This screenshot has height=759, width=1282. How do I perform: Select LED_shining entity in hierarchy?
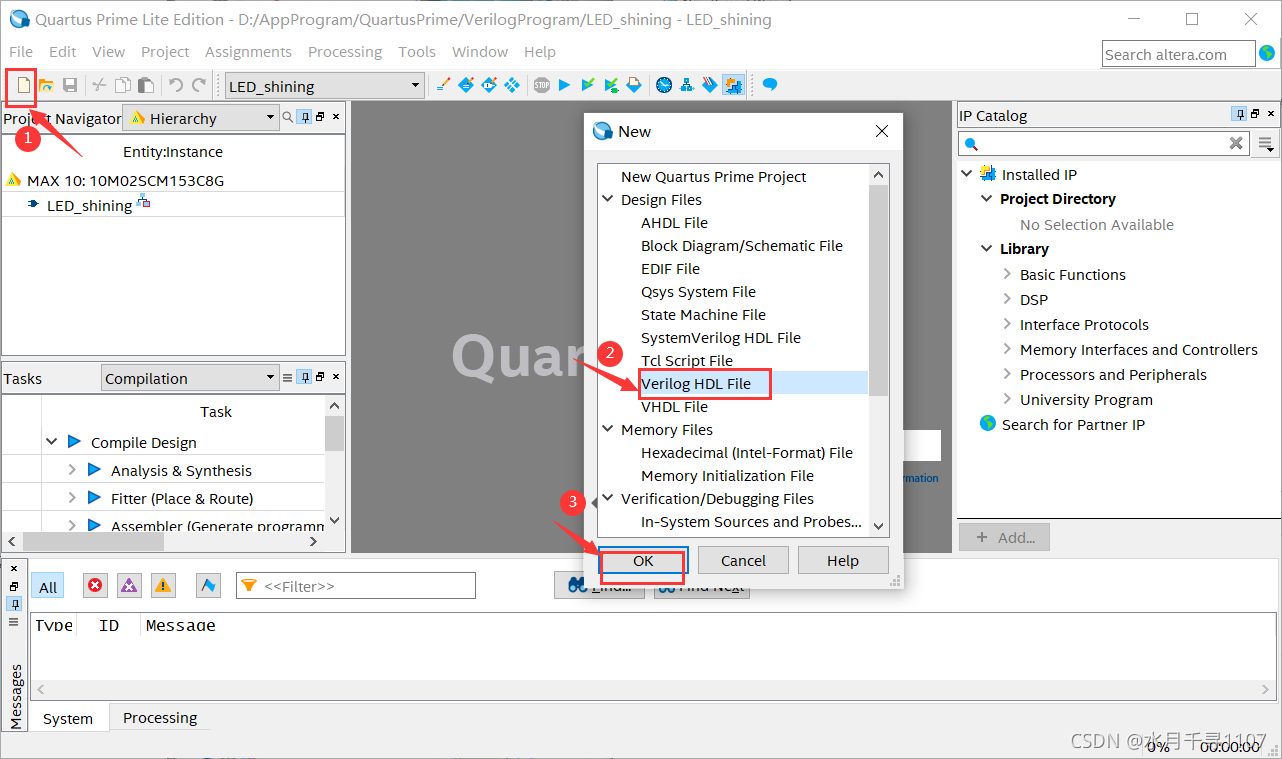[89, 205]
